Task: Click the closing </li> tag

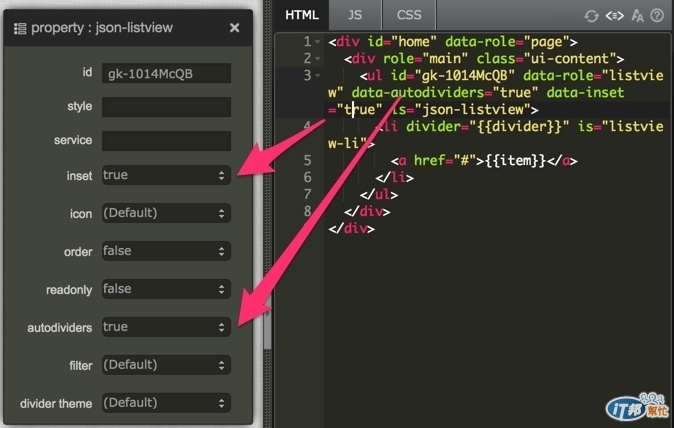Action: point(395,177)
